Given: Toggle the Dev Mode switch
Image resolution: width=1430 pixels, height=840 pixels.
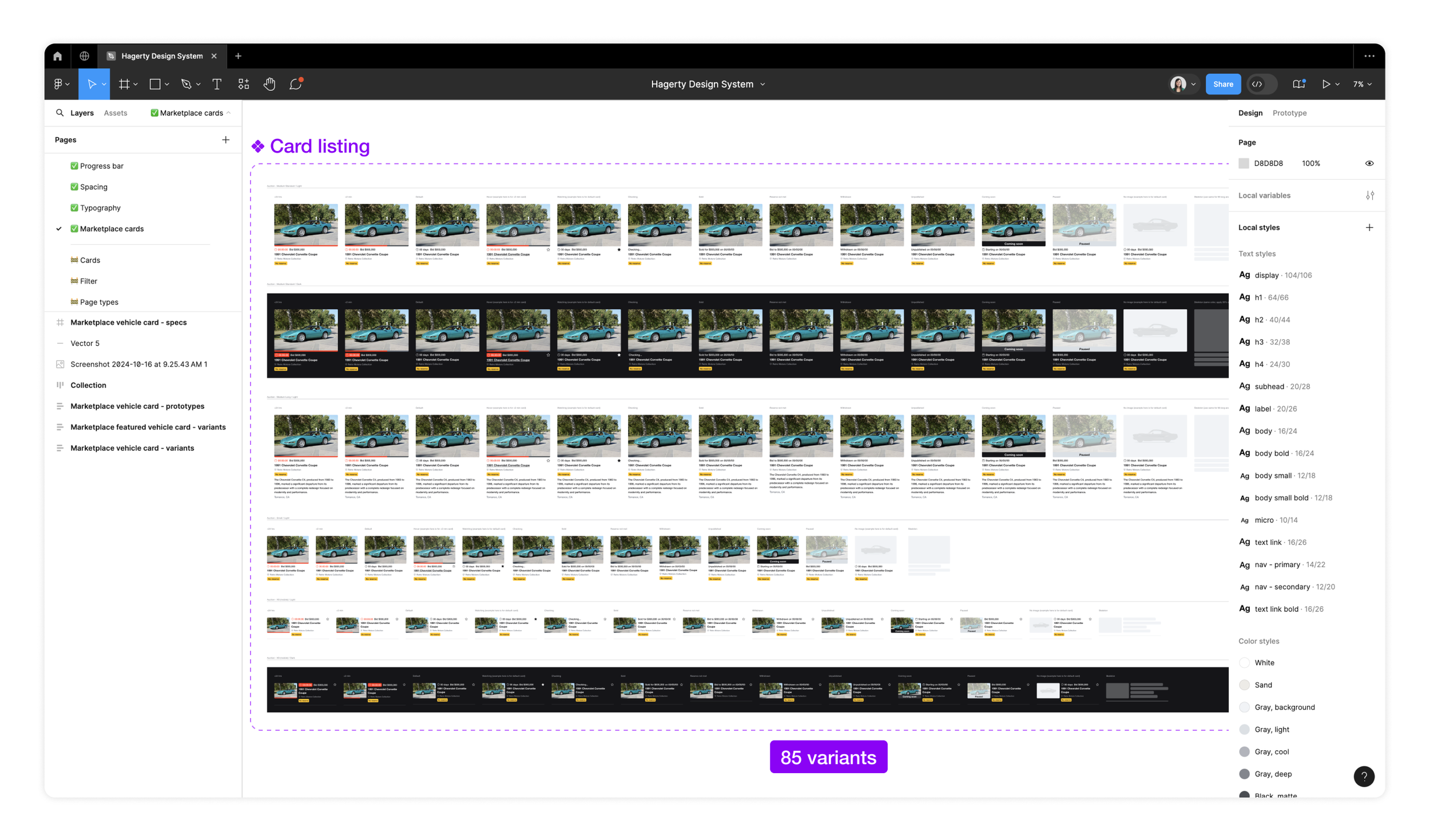Looking at the screenshot, I should [x=1262, y=84].
